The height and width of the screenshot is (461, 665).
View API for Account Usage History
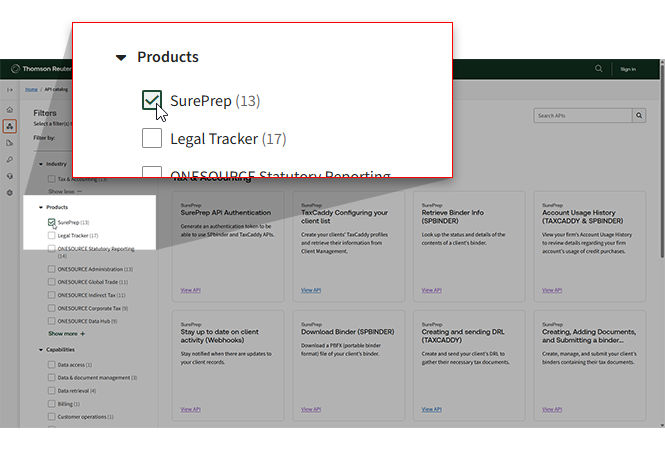point(552,291)
